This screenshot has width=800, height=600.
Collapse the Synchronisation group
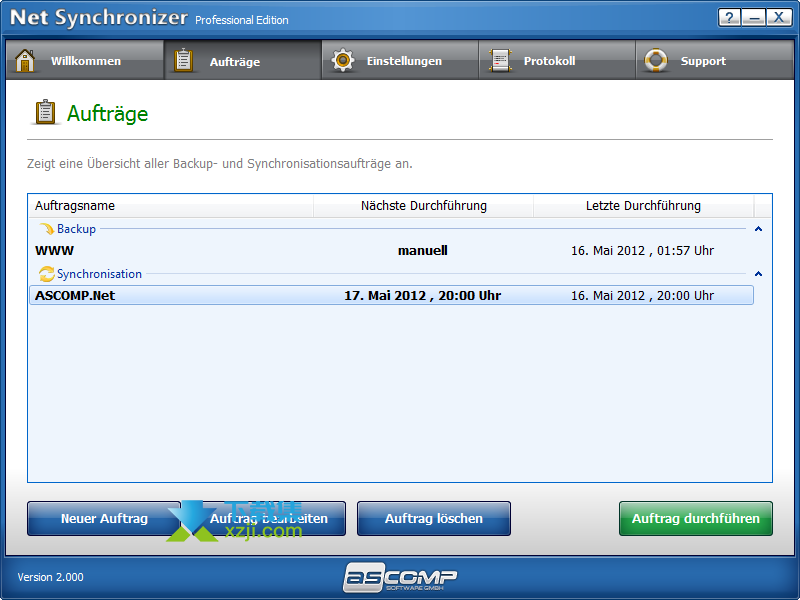click(759, 274)
